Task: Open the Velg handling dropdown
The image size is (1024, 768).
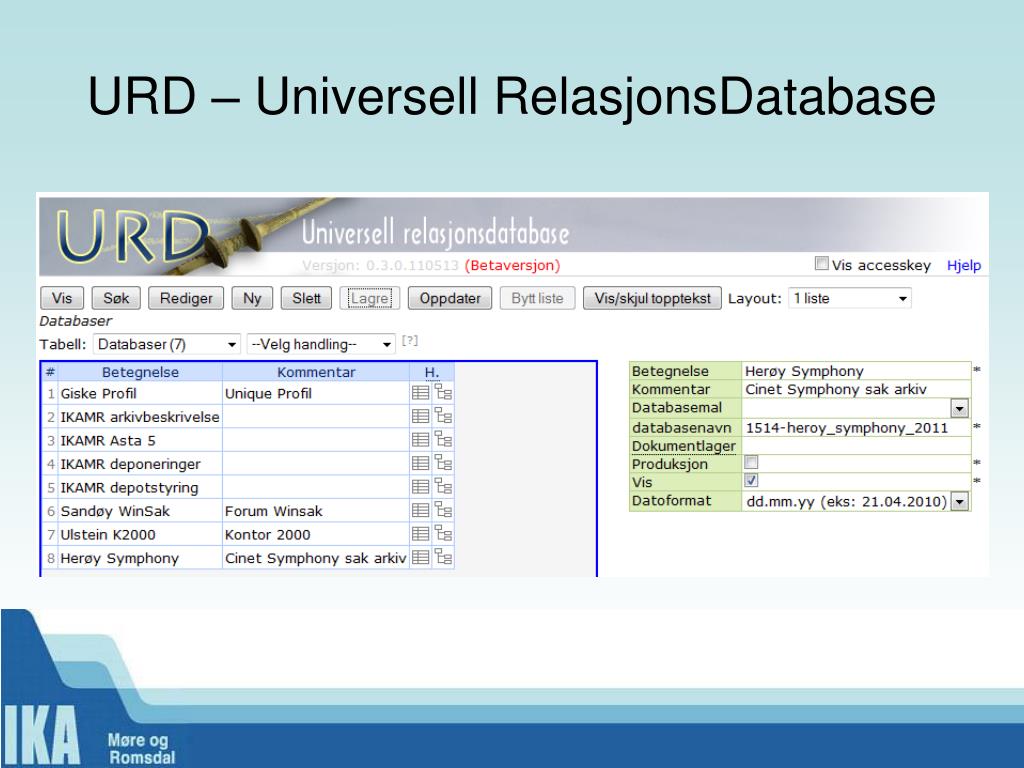Action: (321, 344)
